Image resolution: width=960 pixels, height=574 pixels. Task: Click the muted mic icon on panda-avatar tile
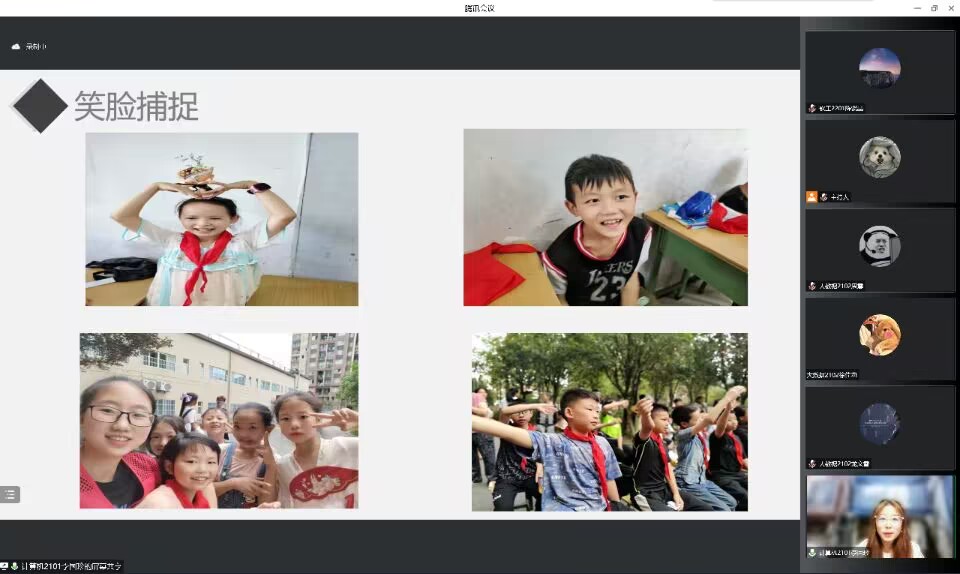[x=812, y=286]
